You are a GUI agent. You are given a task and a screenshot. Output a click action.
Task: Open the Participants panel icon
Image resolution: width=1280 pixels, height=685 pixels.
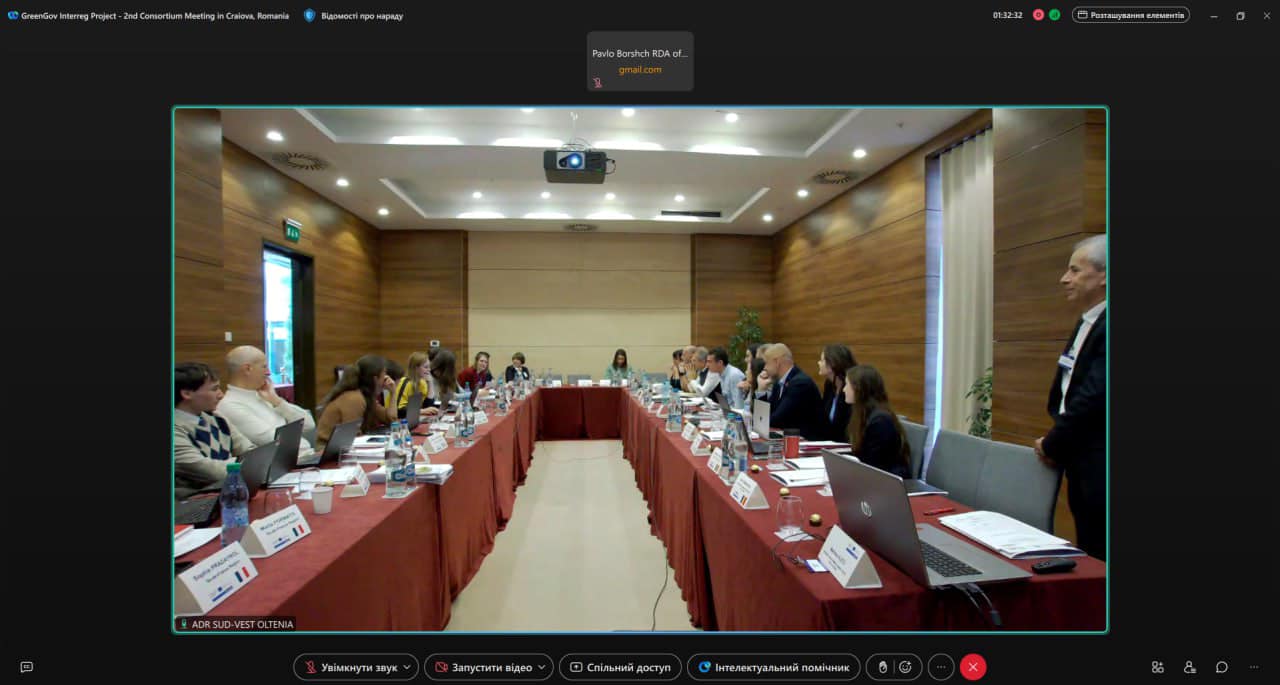(x=1190, y=667)
